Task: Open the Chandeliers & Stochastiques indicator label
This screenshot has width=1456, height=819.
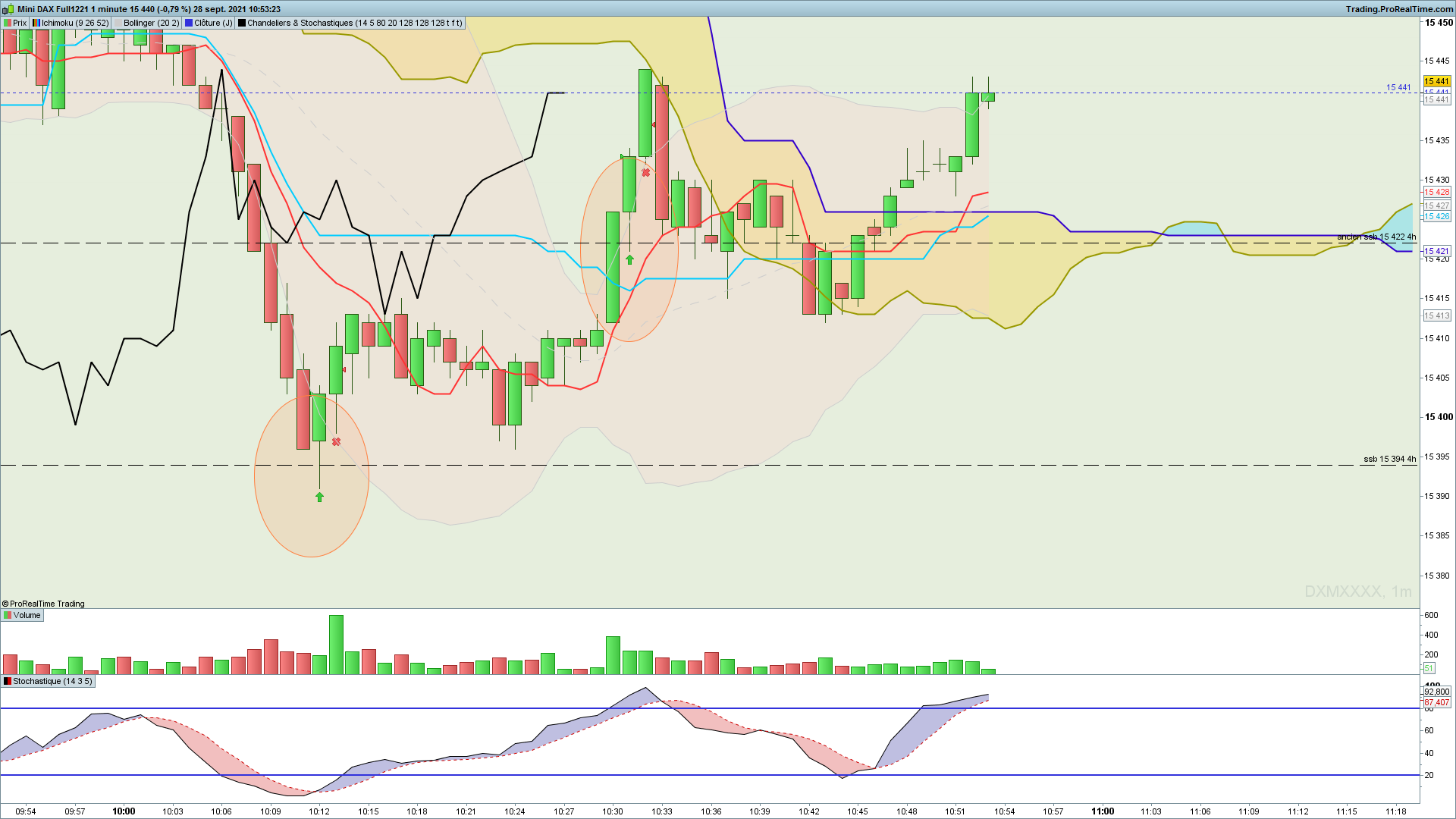Action: click(350, 23)
